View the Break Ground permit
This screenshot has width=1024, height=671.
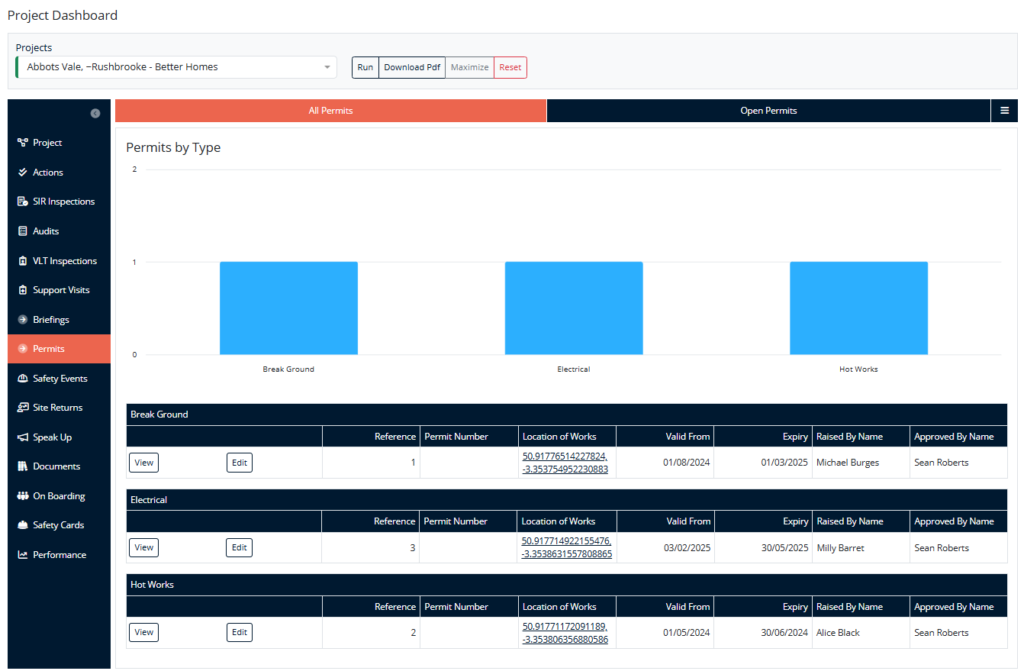[x=144, y=463]
